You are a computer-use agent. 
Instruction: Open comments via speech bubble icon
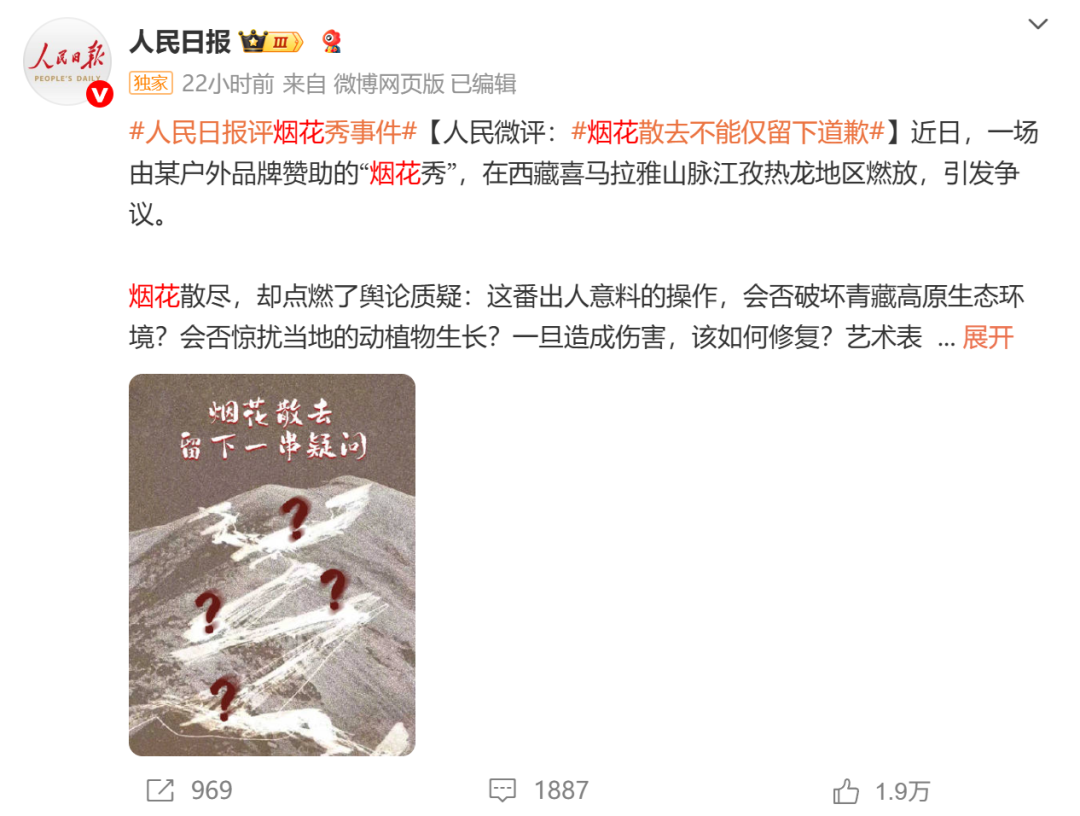pos(502,790)
